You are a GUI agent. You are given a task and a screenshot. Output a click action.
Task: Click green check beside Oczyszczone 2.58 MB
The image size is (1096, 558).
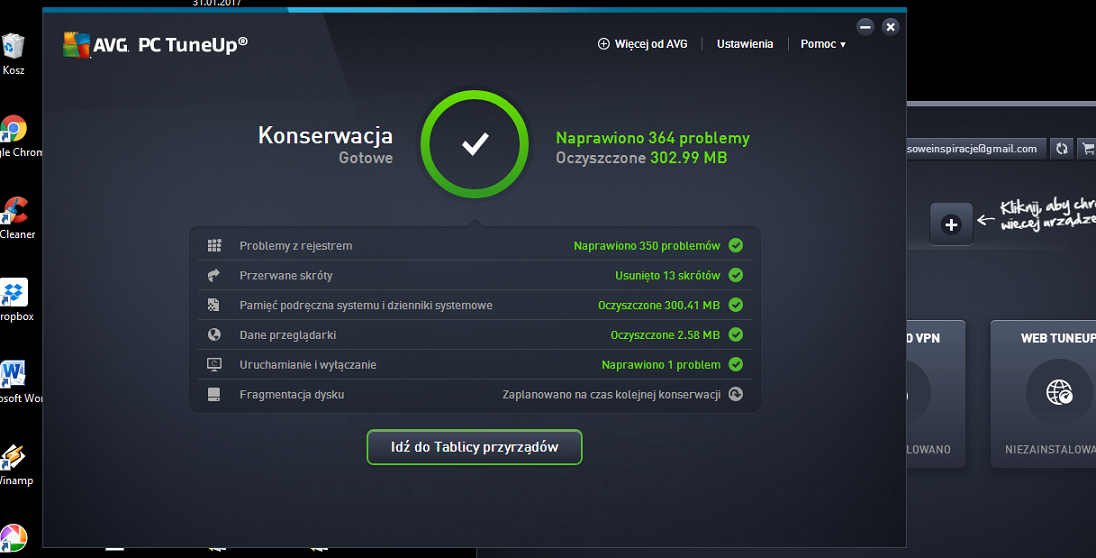tap(735, 335)
